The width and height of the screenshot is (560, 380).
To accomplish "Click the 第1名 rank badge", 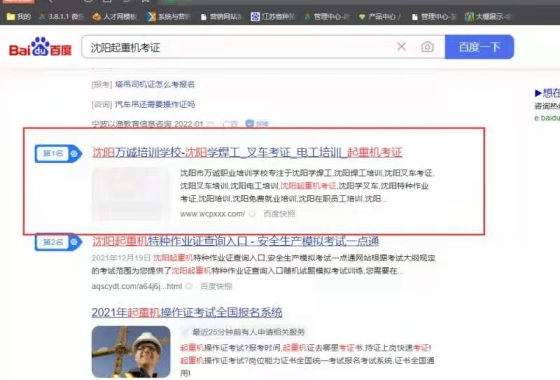I will click(58, 154).
